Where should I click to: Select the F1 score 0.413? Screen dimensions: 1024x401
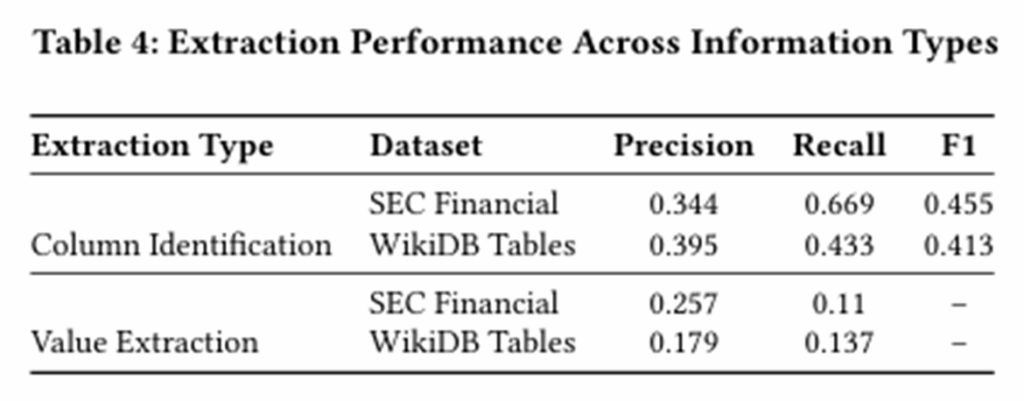click(958, 244)
